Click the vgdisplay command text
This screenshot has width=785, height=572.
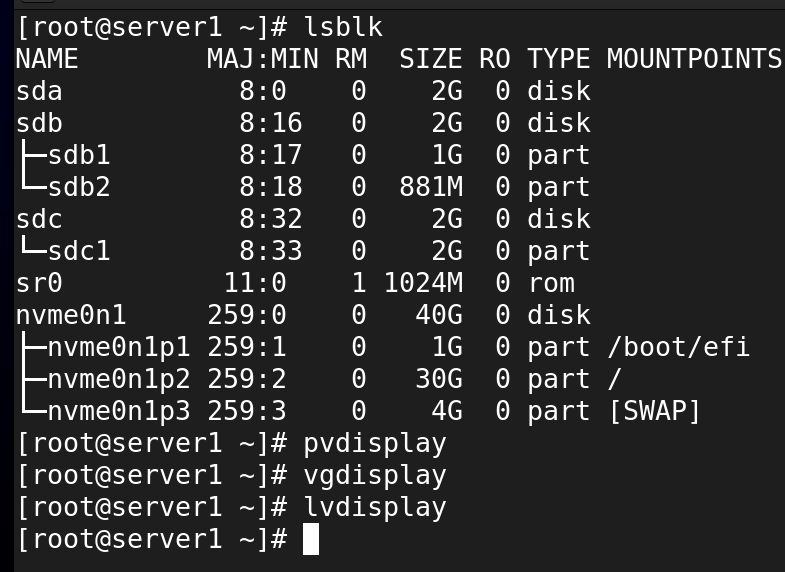click(x=374, y=476)
